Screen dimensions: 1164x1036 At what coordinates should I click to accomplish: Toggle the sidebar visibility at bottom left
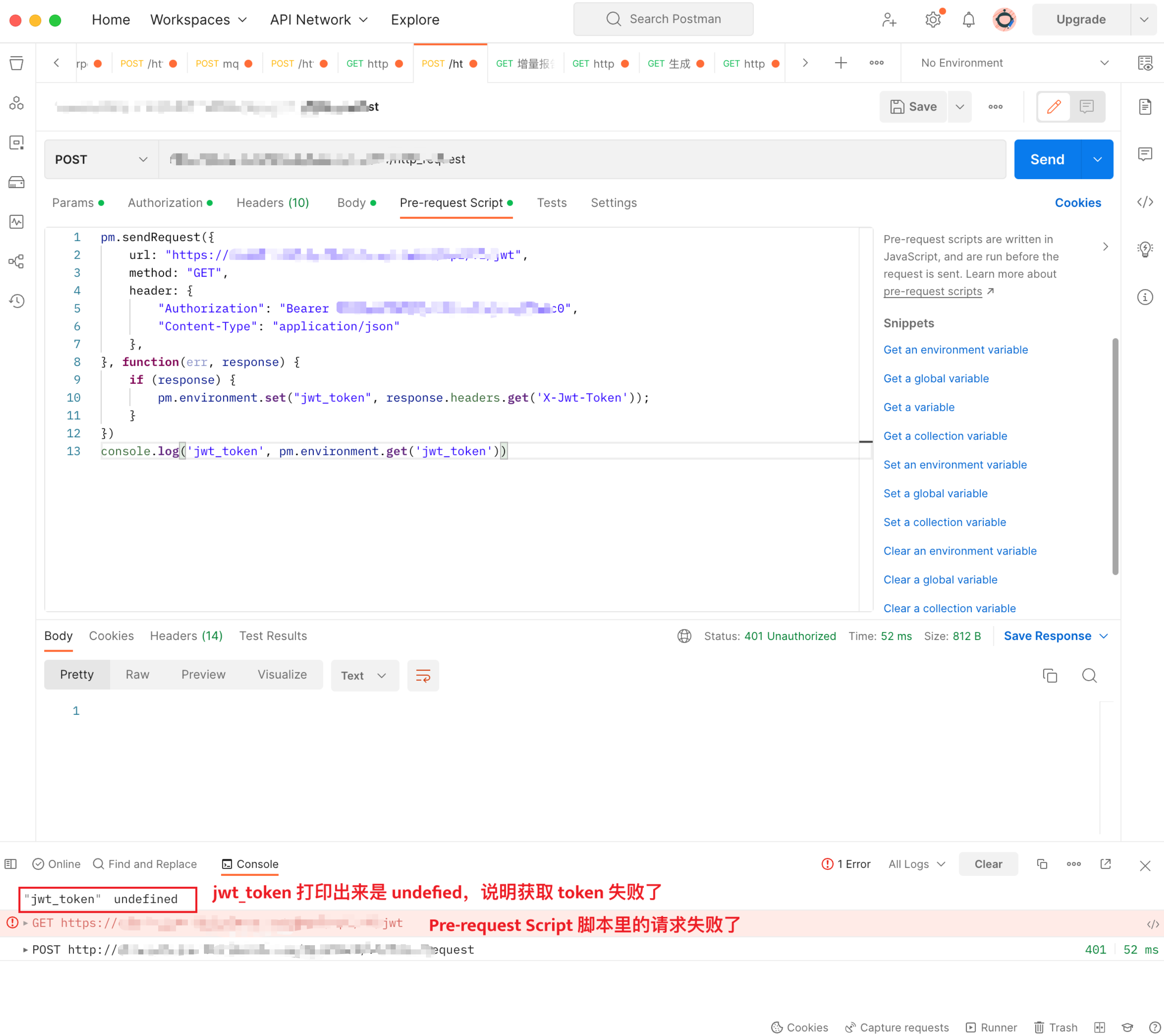tap(10, 864)
